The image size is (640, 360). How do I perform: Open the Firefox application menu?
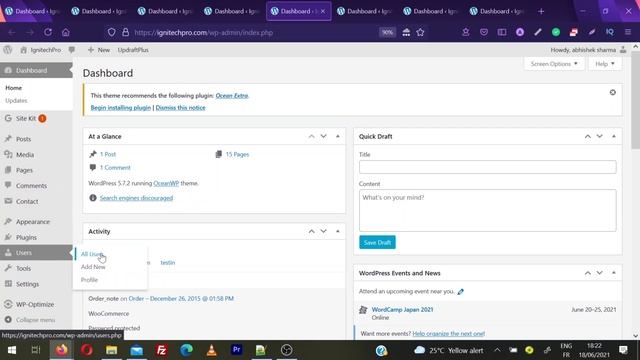628,32
